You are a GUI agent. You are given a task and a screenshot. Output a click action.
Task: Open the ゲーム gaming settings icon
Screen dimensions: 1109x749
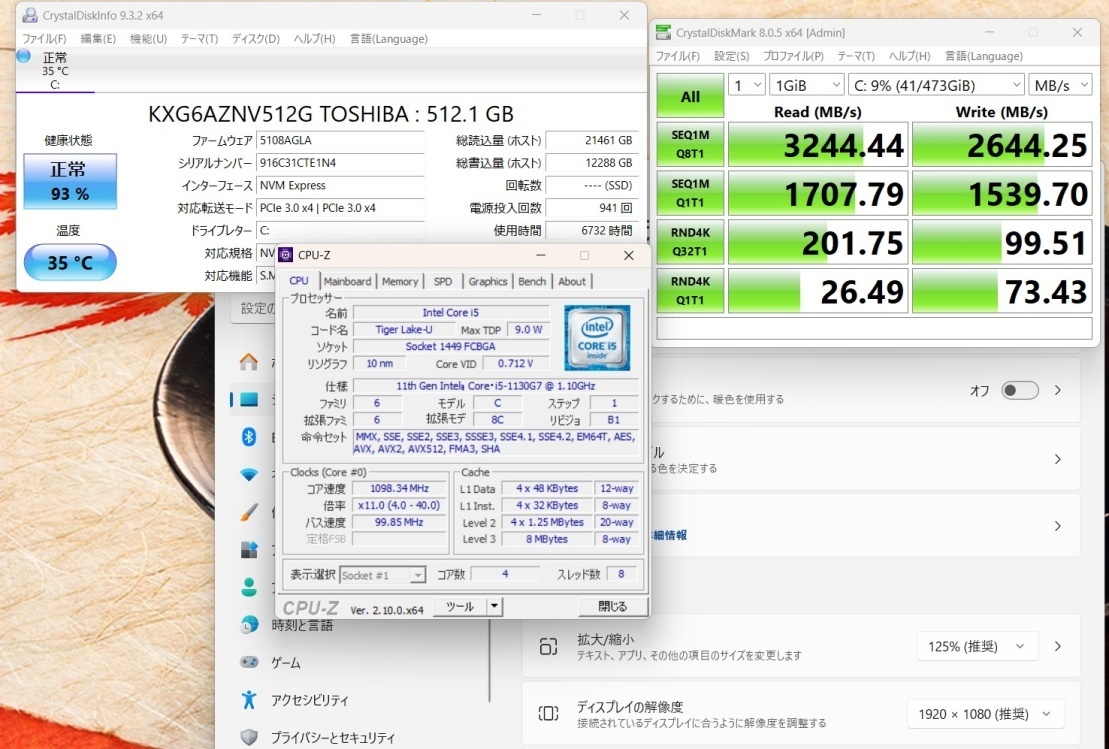click(x=247, y=662)
